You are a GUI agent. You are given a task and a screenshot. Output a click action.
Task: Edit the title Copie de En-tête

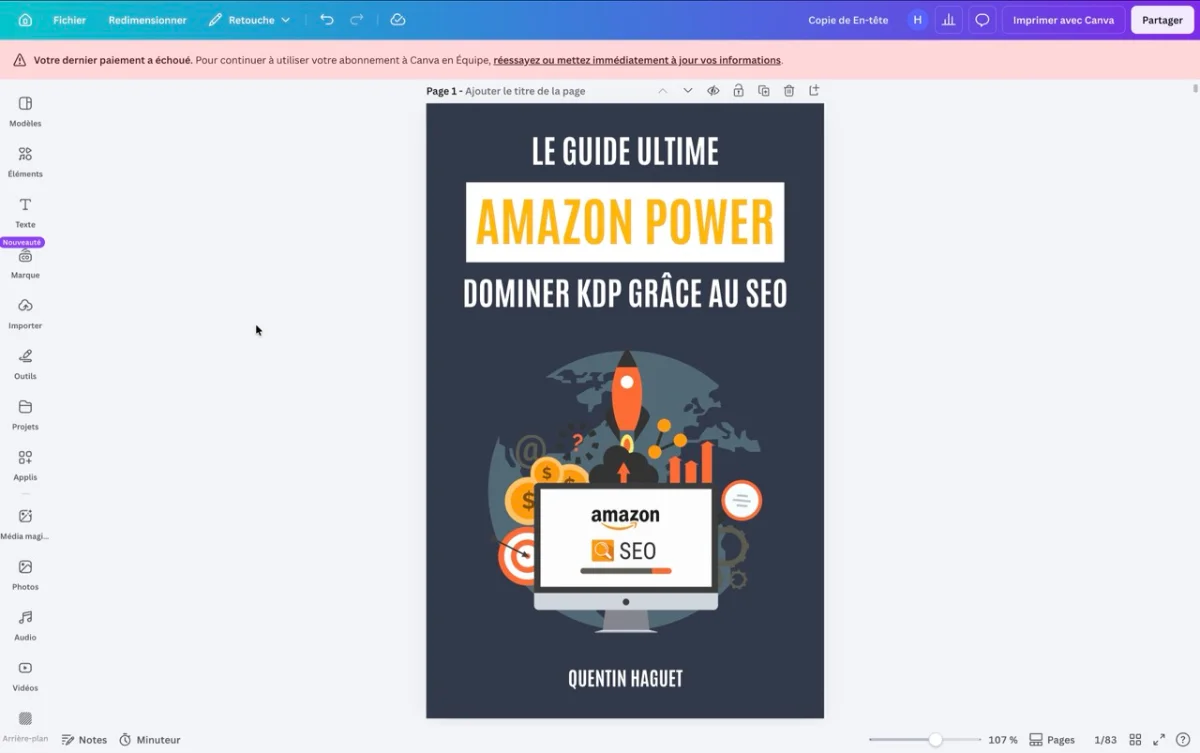[x=848, y=20]
